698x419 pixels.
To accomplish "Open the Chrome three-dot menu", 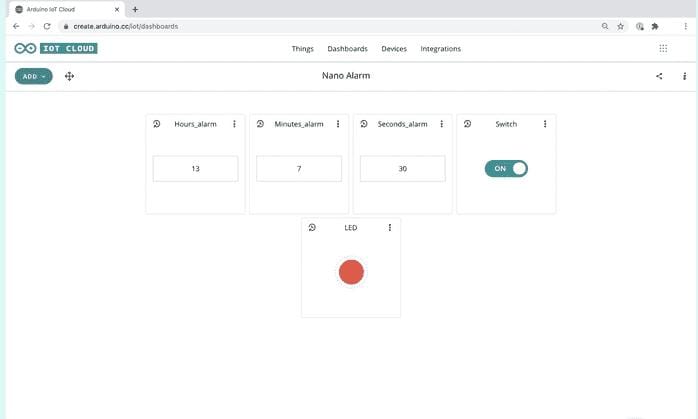I will 686,26.
